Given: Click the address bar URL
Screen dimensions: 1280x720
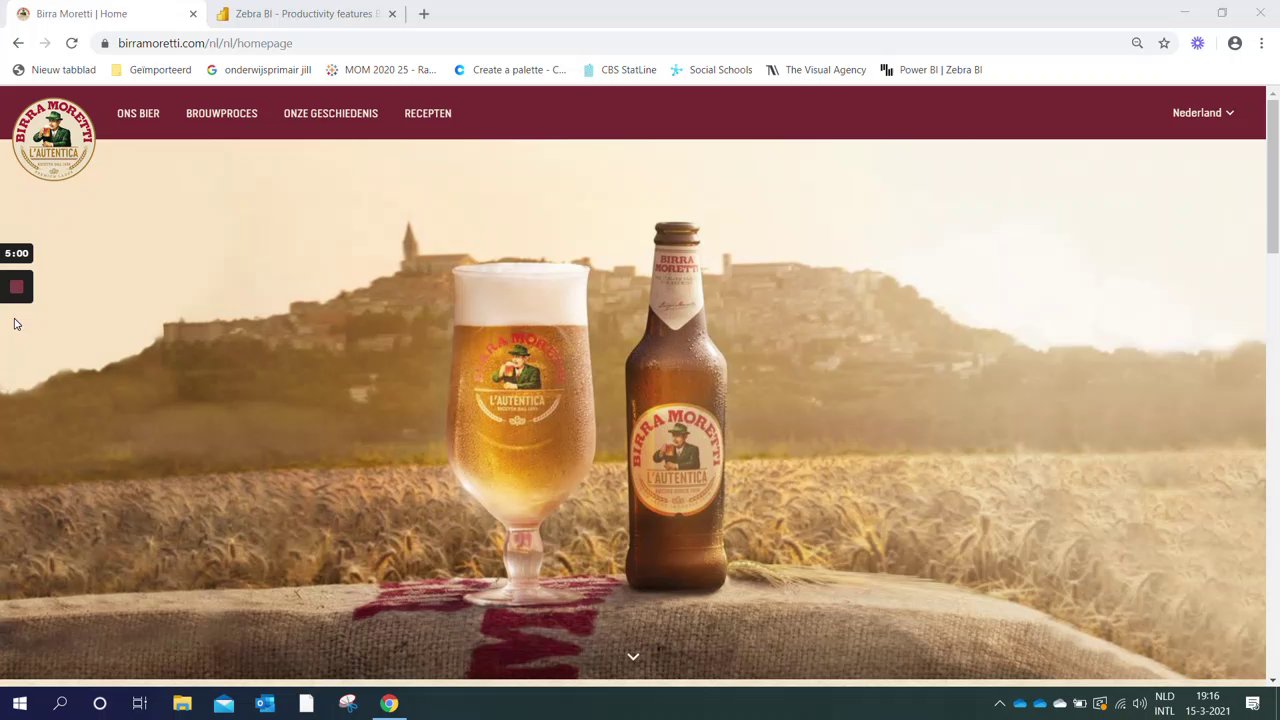Looking at the screenshot, I should coord(205,43).
